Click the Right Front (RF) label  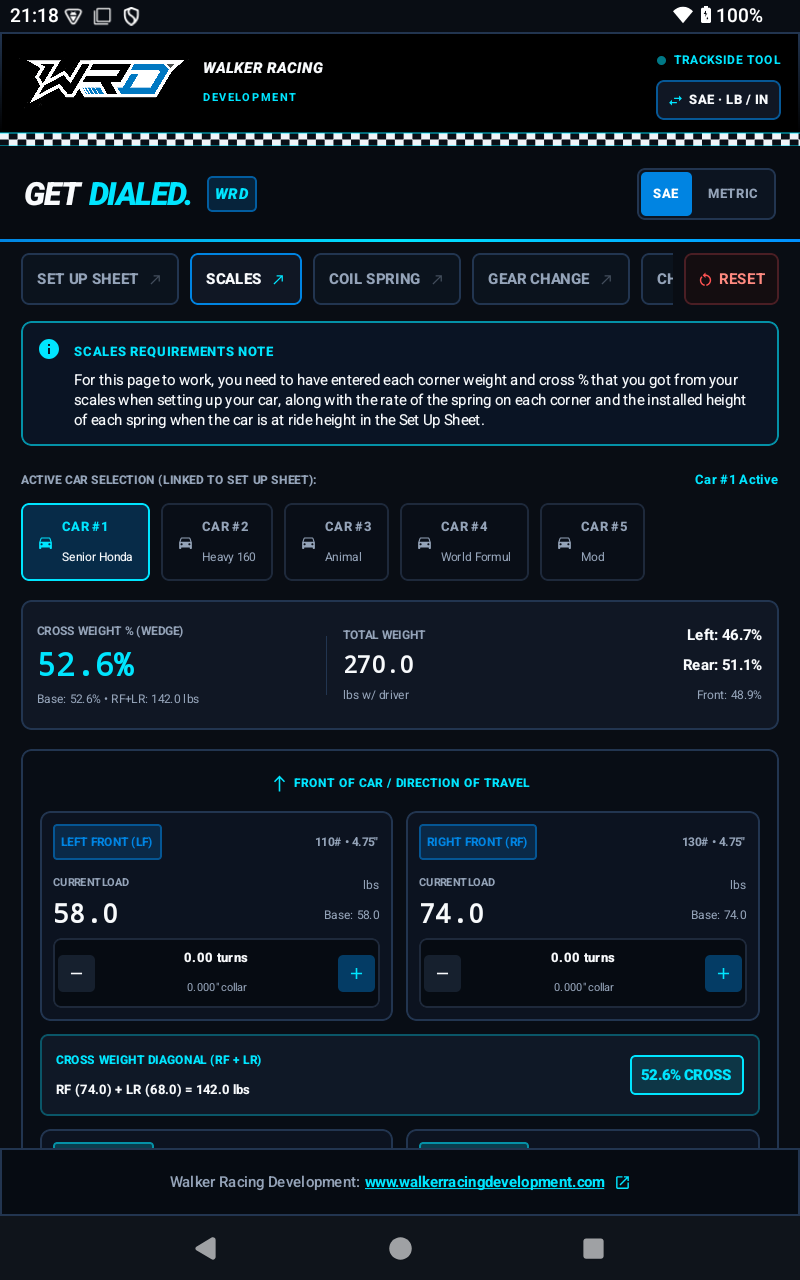477,842
